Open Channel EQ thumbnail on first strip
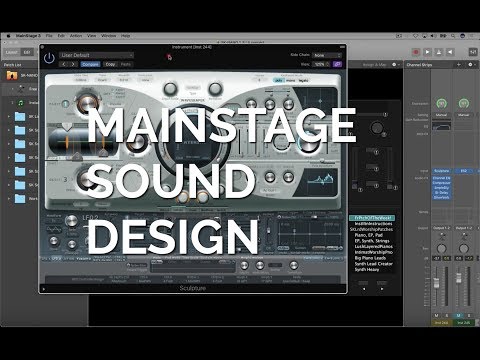The image size is (480, 360). [x=442, y=126]
